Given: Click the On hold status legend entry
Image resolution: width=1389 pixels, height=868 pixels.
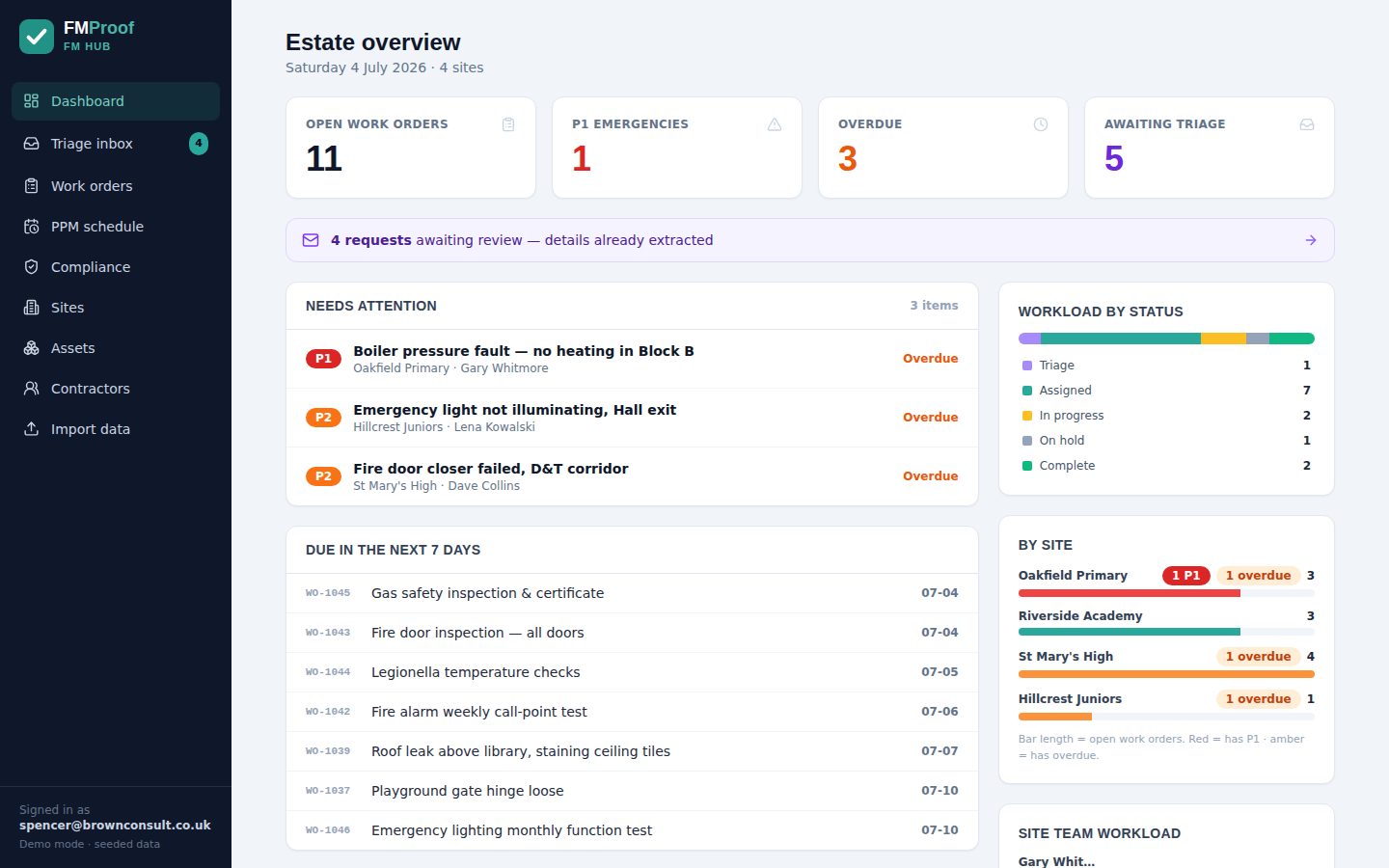Looking at the screenshot, I should coord(1166,441).
